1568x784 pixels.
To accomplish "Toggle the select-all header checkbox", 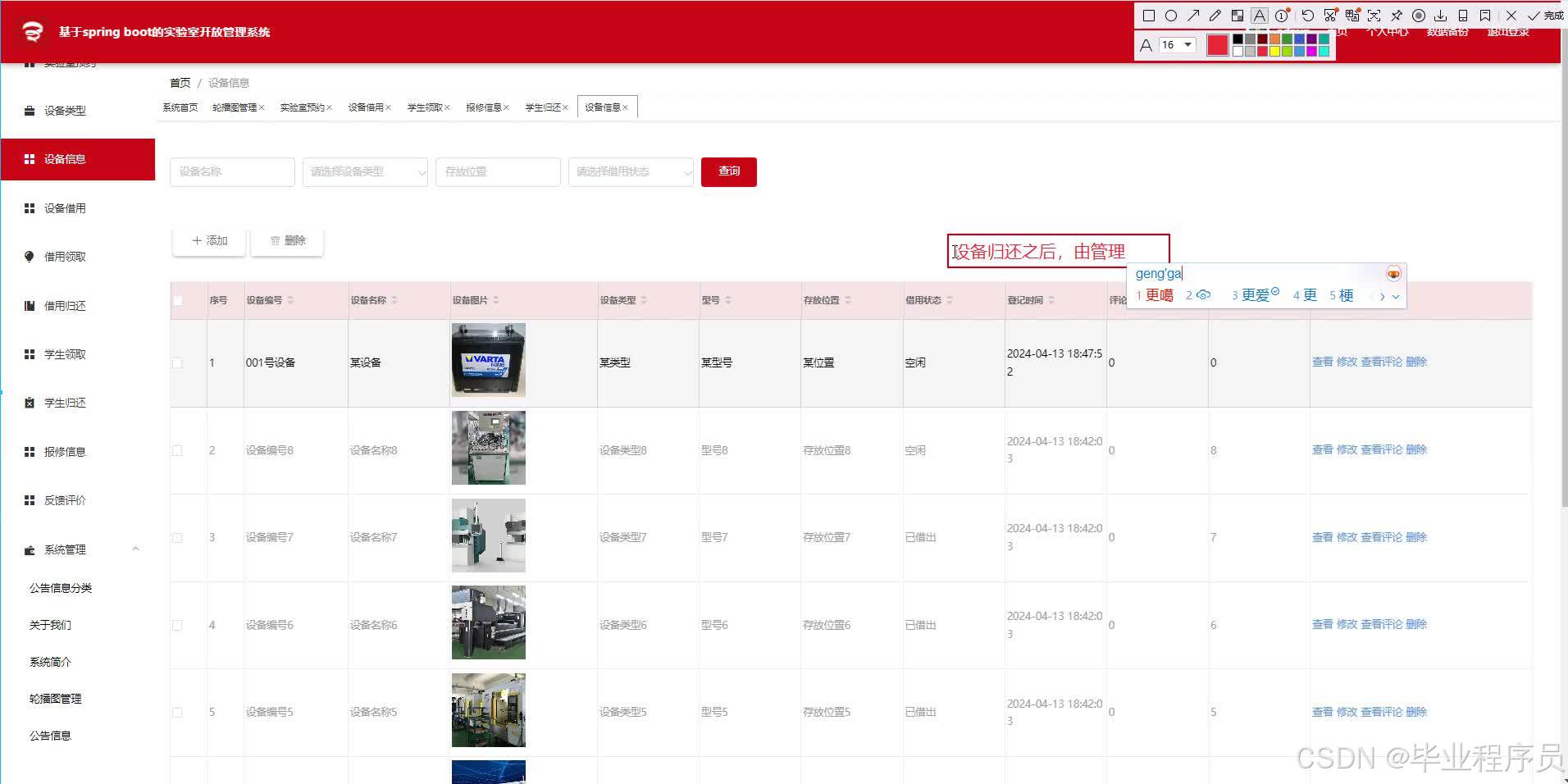I will (x=178, y=300).
